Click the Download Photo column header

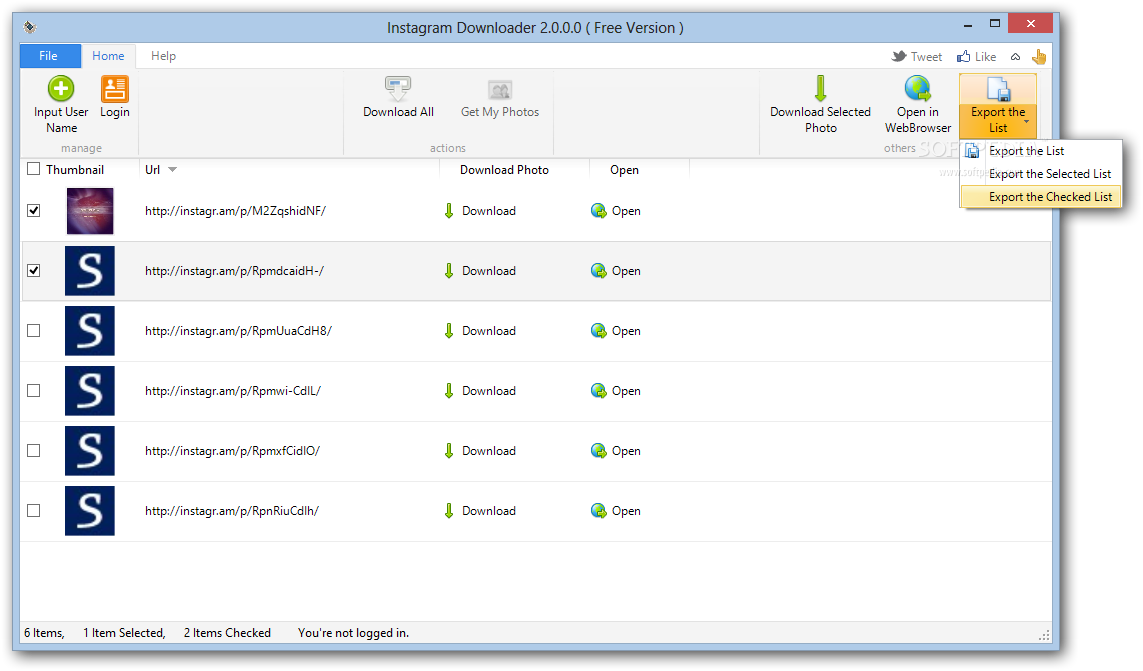pyautogui.click(x=504, y=169)
